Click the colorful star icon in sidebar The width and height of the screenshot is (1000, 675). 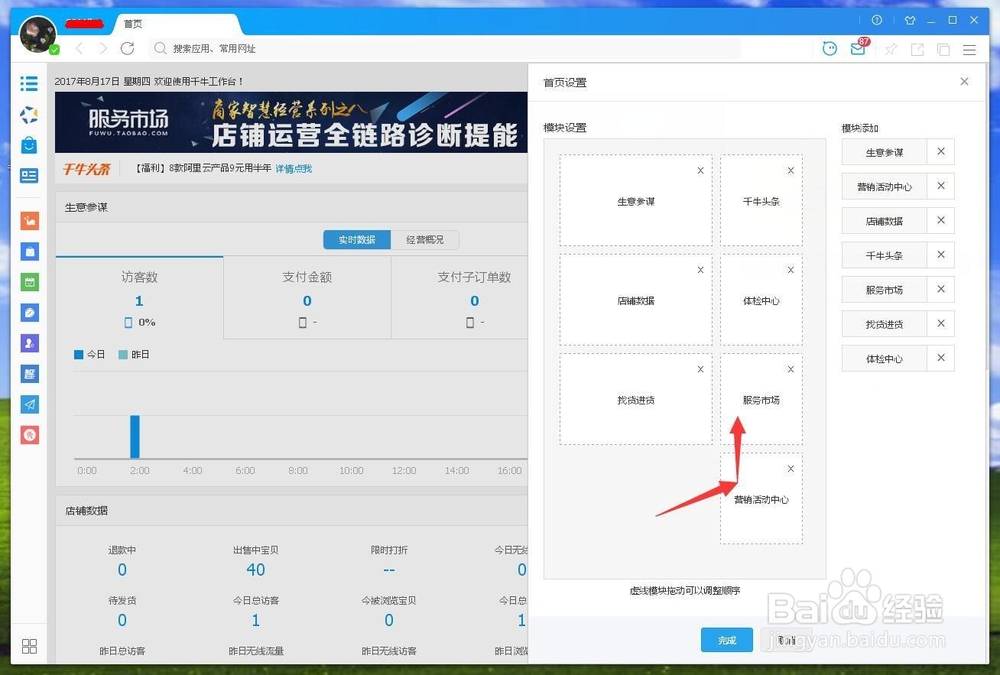pyautogui.click(x=29, y=115)
